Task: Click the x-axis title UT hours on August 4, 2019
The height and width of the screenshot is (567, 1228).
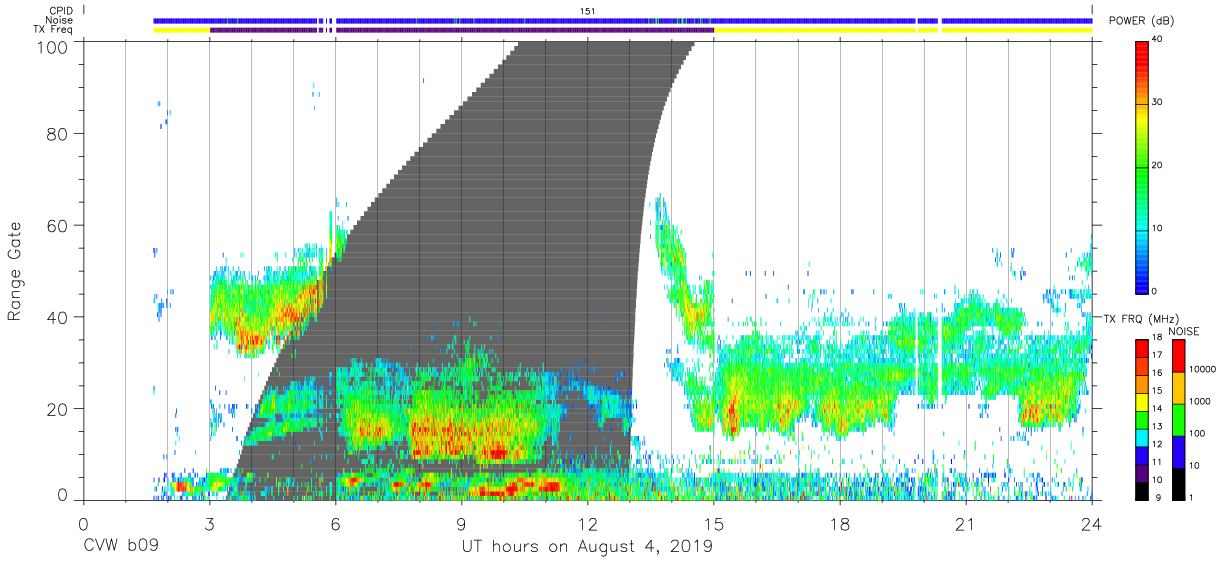Action: click(586, 547)
